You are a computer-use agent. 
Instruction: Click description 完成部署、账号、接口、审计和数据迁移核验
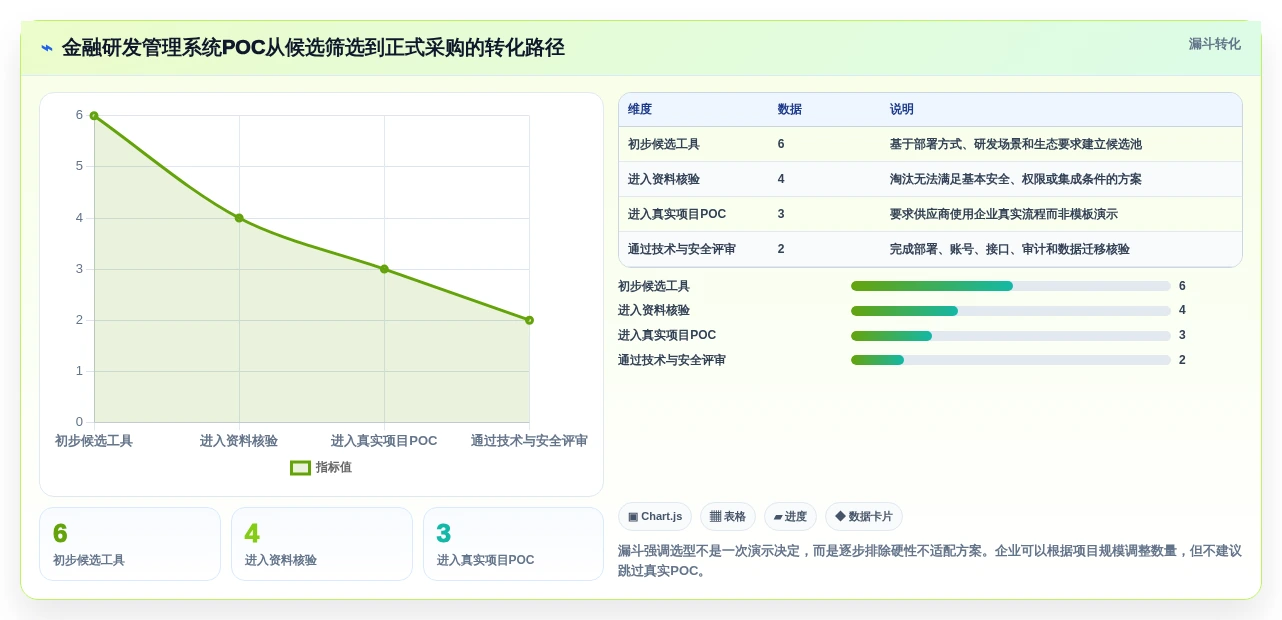pos(1010,250)
